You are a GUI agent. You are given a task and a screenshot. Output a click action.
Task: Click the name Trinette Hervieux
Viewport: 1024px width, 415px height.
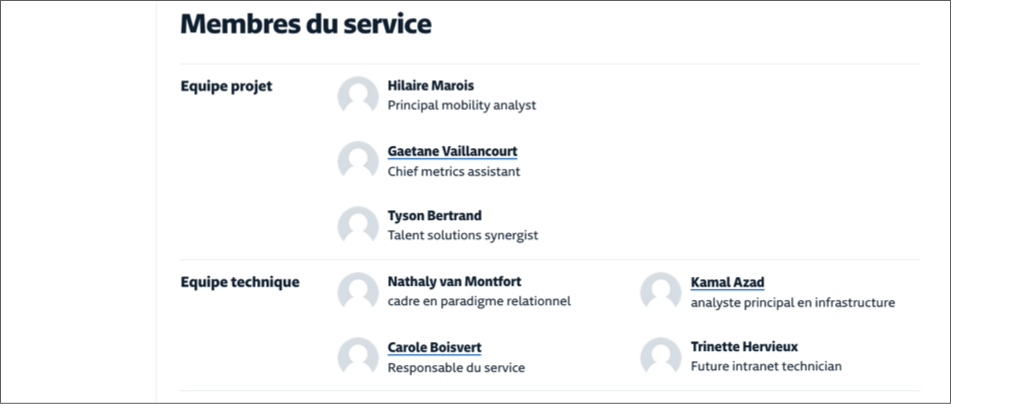(744, 346)
